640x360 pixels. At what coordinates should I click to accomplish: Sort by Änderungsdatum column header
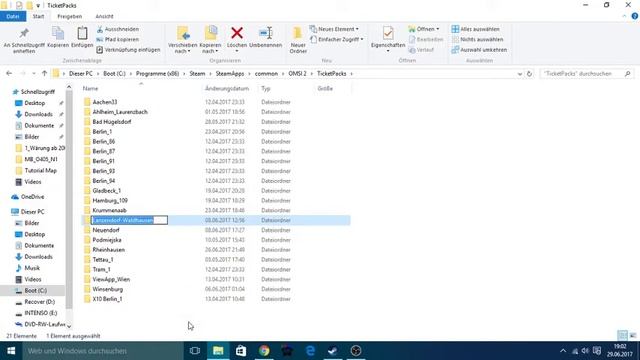point(227,89)
